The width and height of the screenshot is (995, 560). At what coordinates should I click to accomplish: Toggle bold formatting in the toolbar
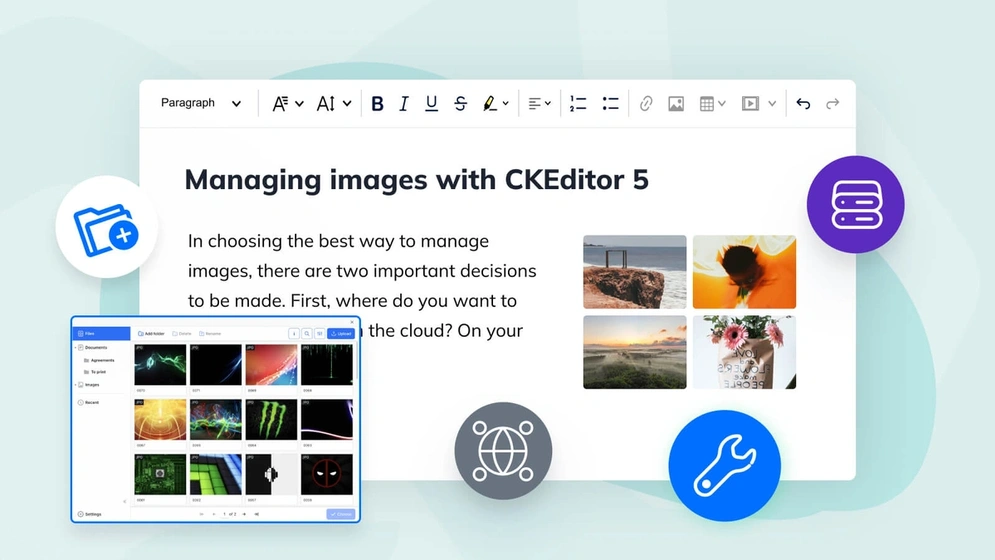(x=377, y=104)
